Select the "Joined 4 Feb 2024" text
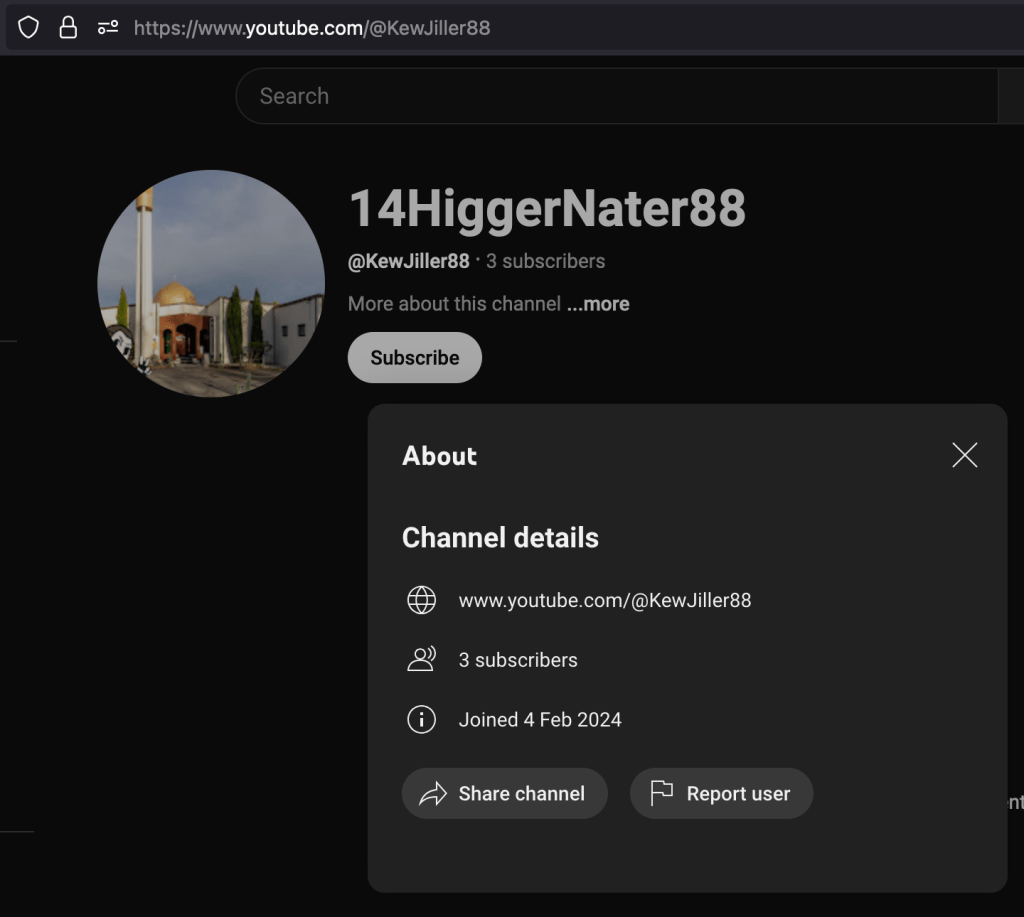1024x917 pixels. click(x=540, y=720)
